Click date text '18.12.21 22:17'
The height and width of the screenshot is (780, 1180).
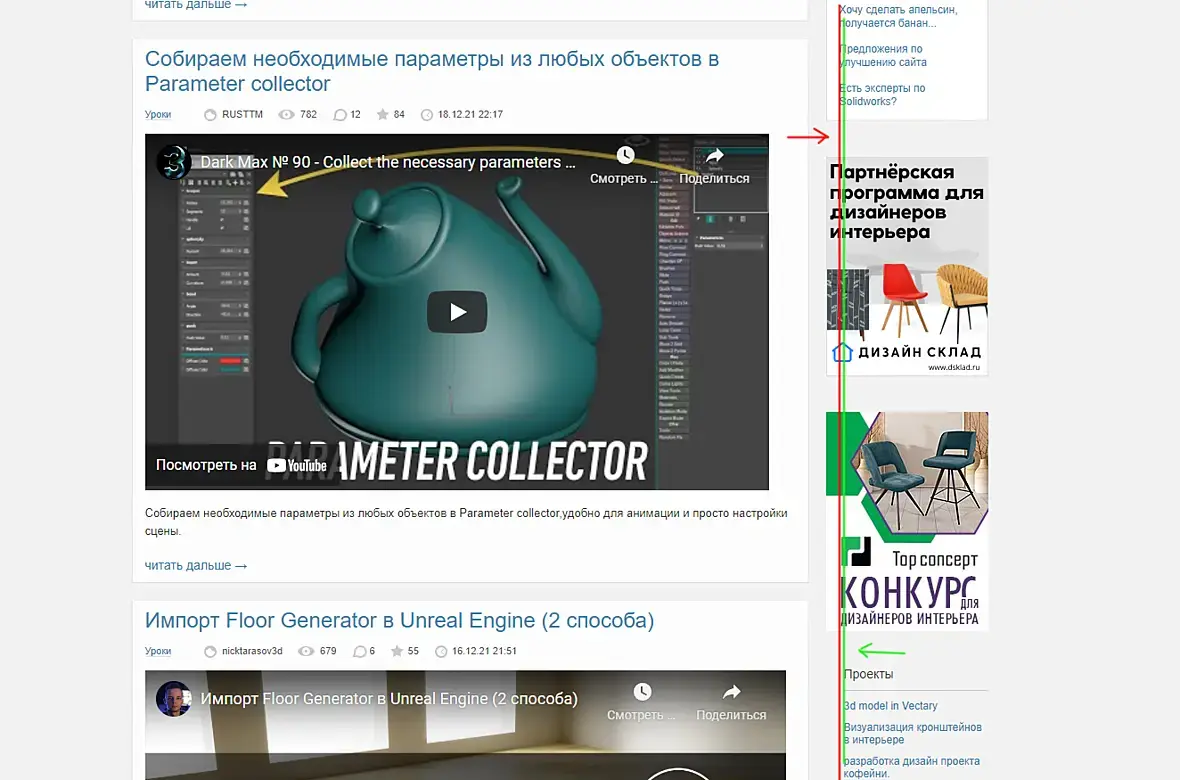[x=470, y=114]
